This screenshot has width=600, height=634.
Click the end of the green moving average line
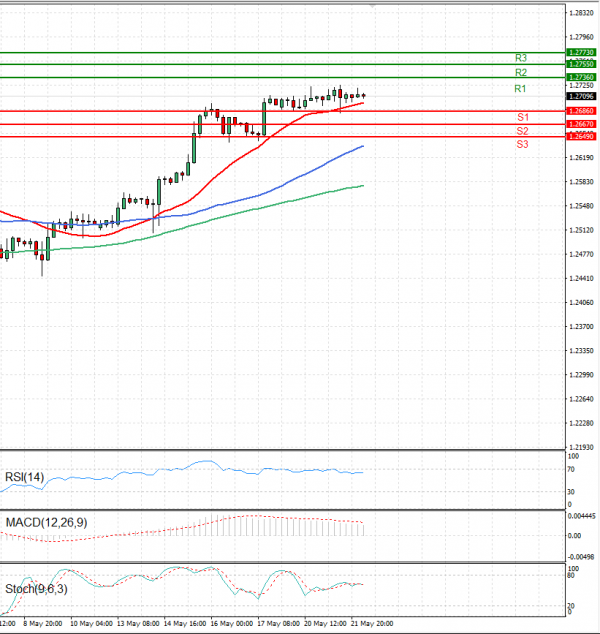[x=363, y=186]
